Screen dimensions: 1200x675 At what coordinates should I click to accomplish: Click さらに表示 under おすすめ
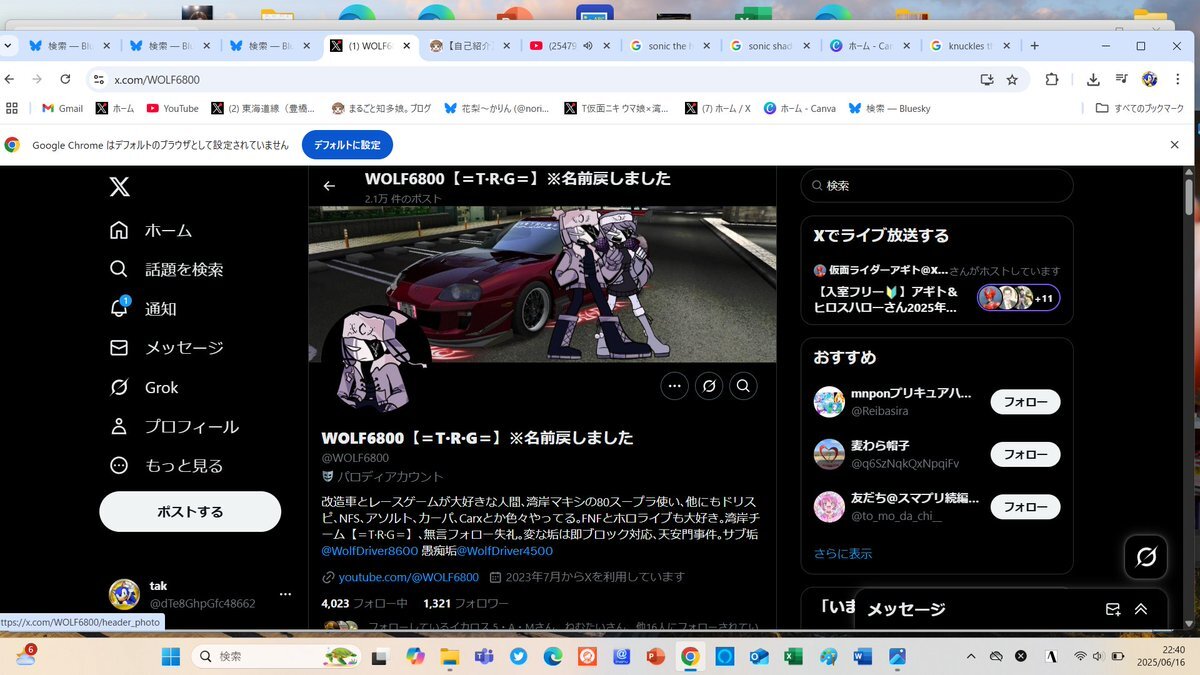(843, 553)
